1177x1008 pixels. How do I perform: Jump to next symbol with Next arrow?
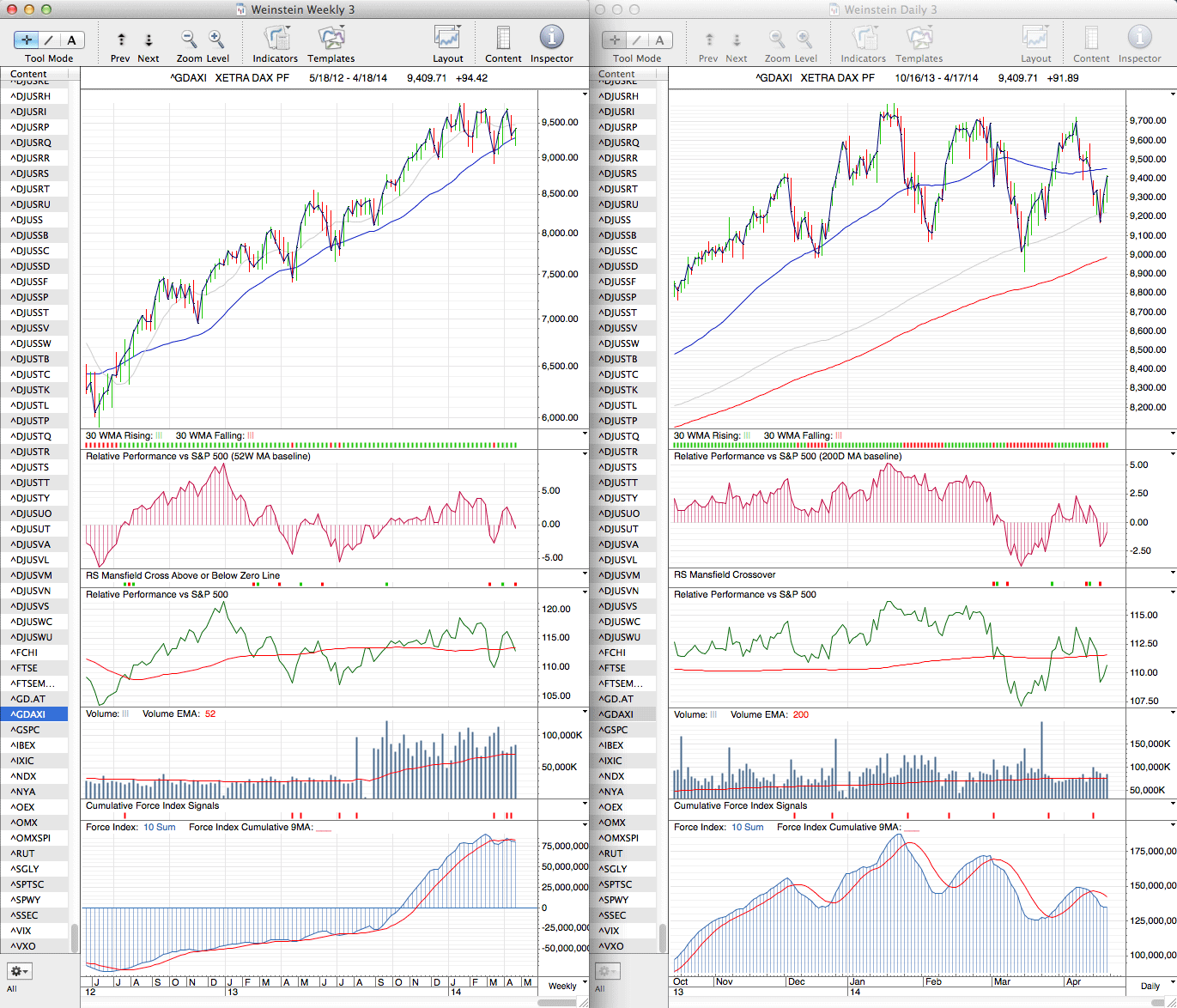[149, 40]
